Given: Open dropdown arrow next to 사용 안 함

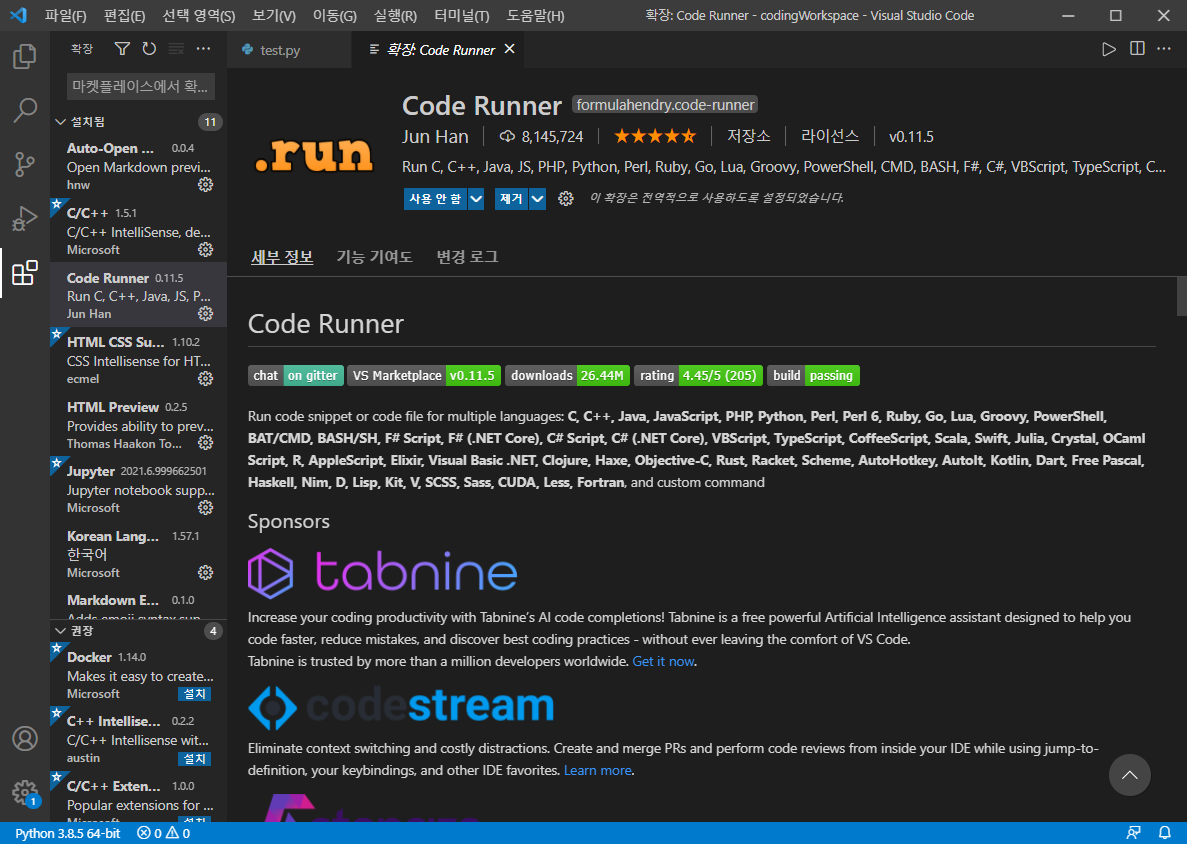Looking at the screenshot, I should 476,199.
